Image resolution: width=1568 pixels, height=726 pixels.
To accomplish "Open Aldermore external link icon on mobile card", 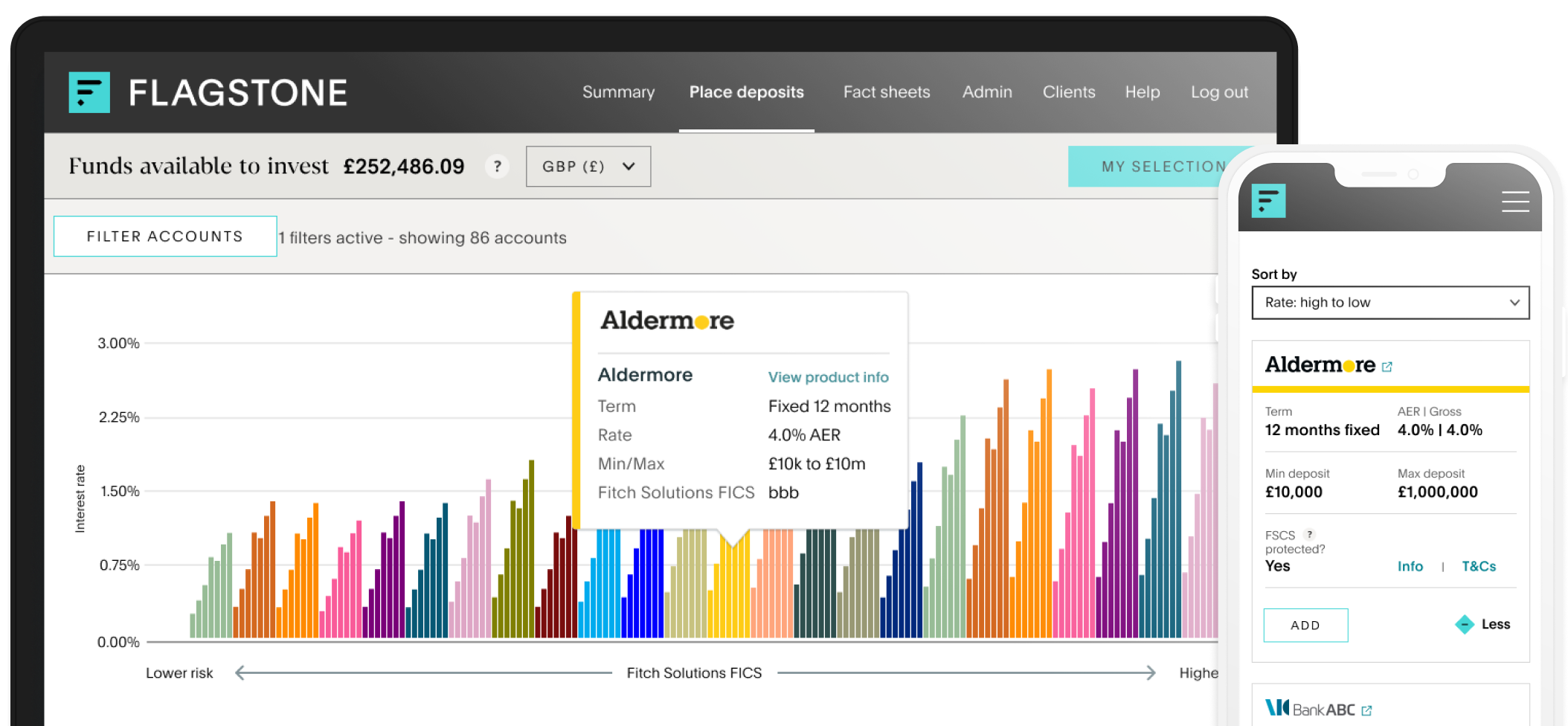I will point(1387,367).
